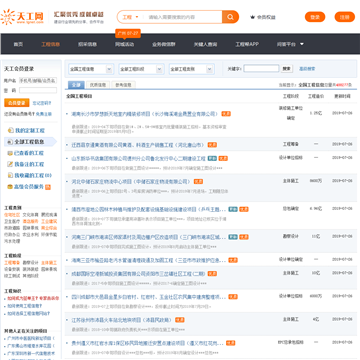Open 河北中储石家庄物流中心项目 title

coord(131,181)
